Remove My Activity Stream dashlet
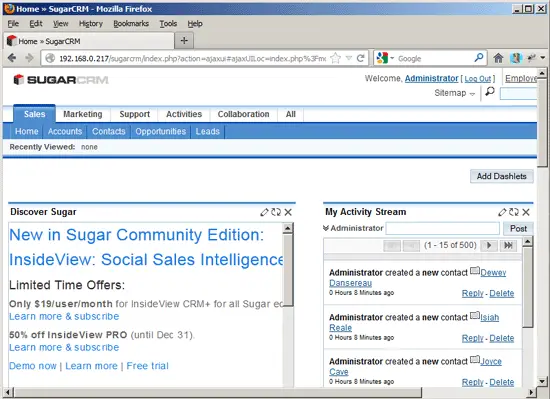 526,212
